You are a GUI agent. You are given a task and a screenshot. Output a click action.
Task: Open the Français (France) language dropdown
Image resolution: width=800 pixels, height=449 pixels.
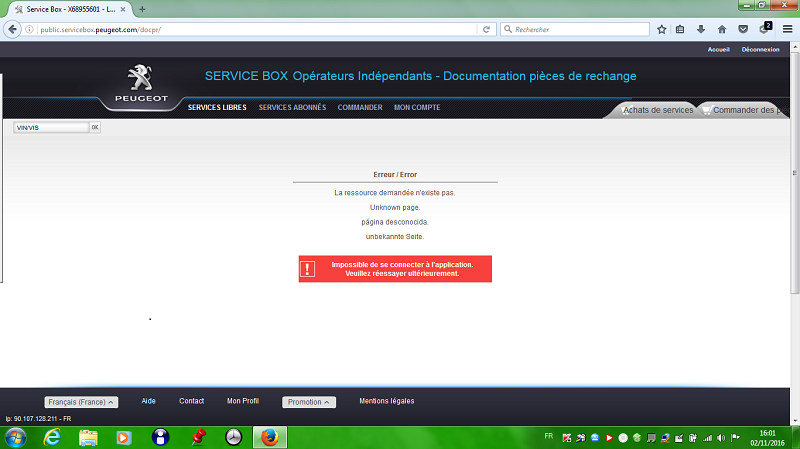(x=81, y=402)
